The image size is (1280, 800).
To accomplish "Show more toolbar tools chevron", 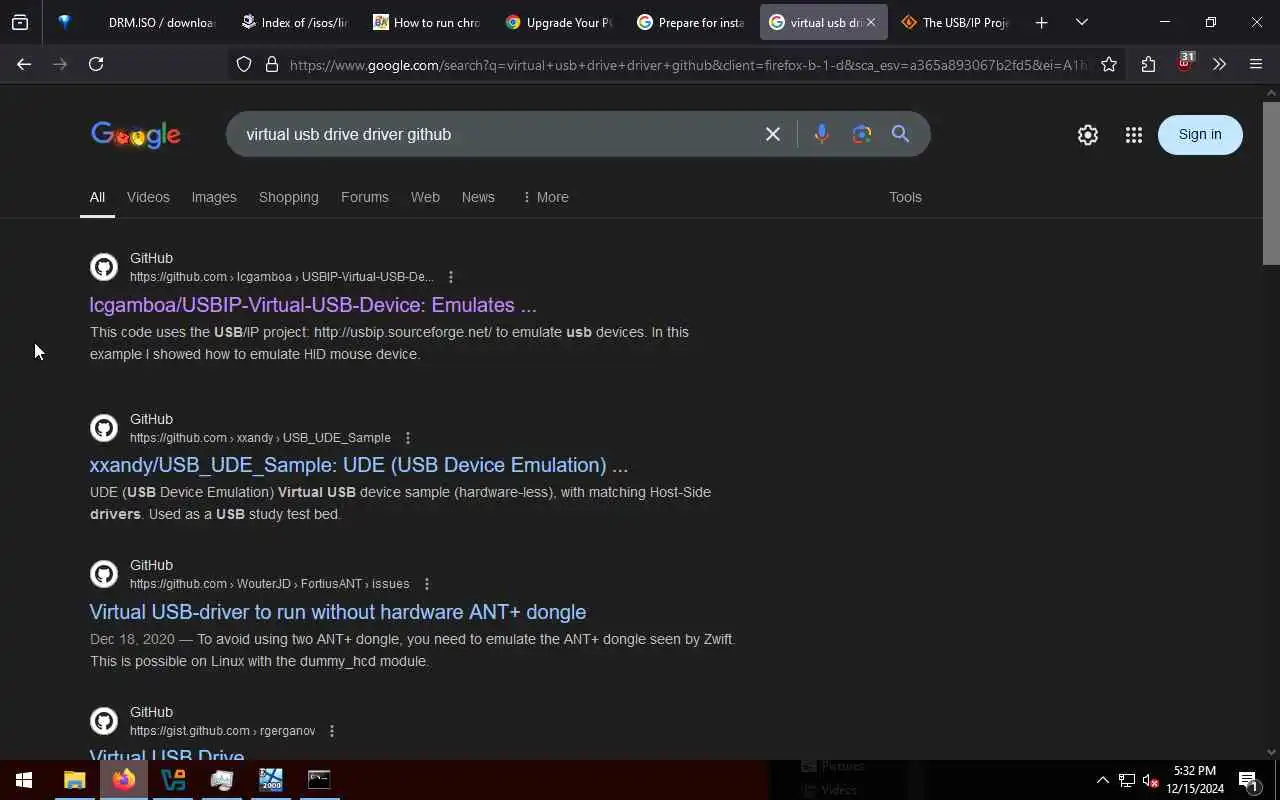I will tap(1219, 64).
